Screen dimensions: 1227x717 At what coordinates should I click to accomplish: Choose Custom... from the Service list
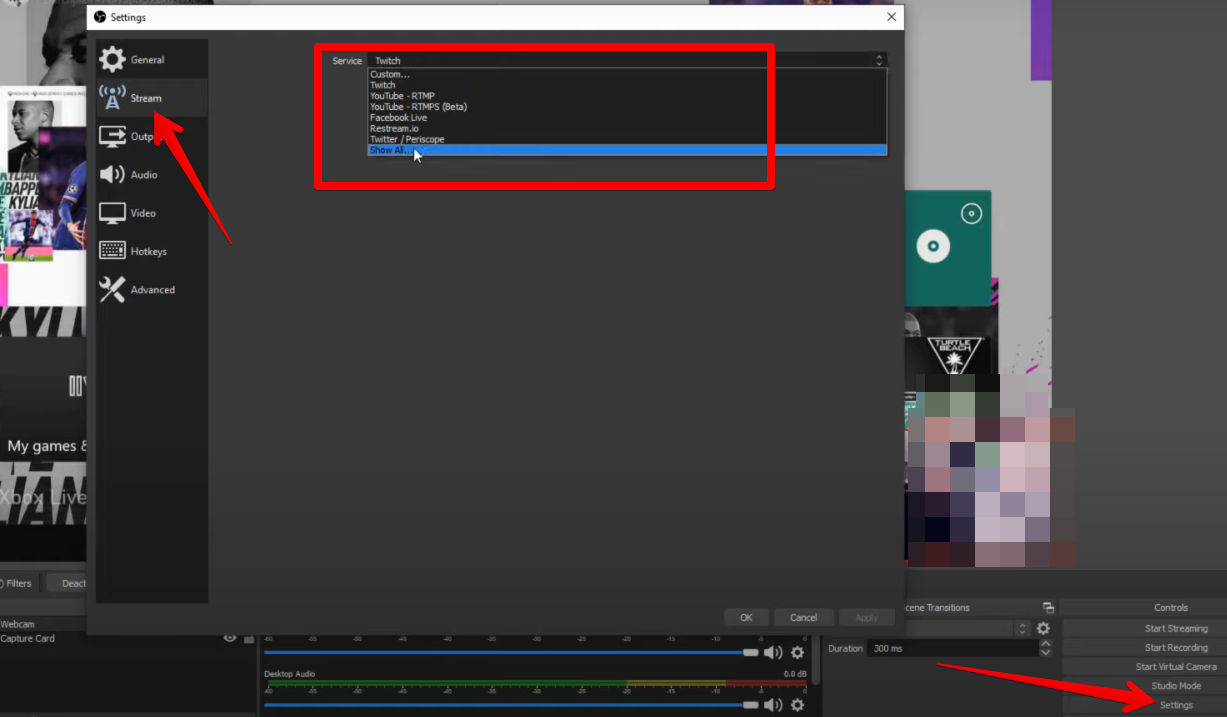click(627, 74)
